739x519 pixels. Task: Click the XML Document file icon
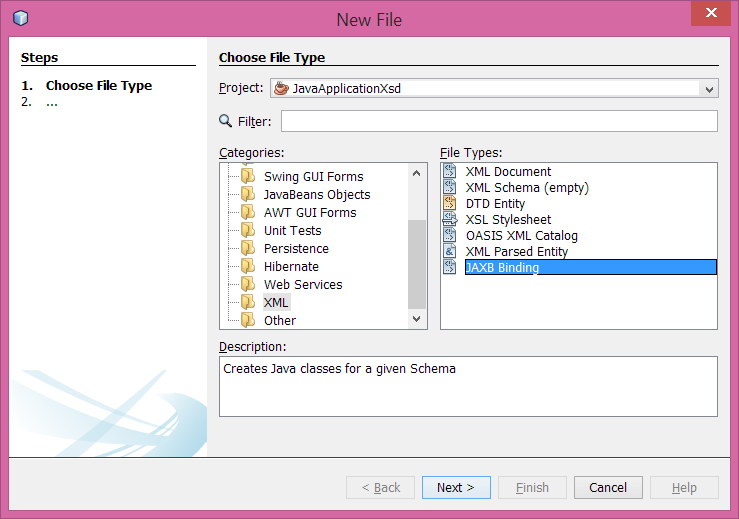click(x=450, y=171)
